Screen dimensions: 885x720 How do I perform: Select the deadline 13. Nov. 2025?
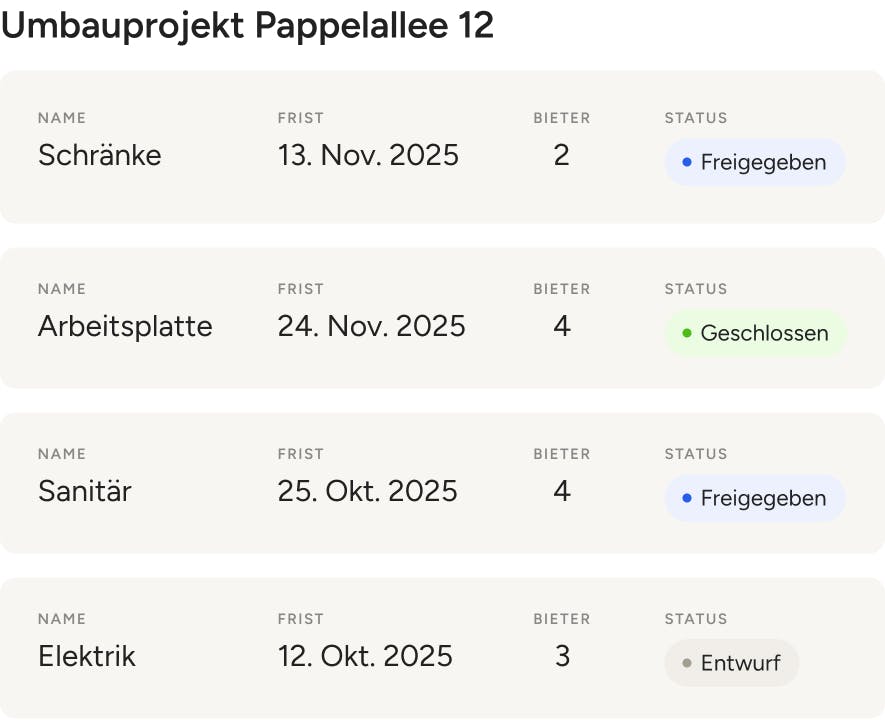coord(368,155)
